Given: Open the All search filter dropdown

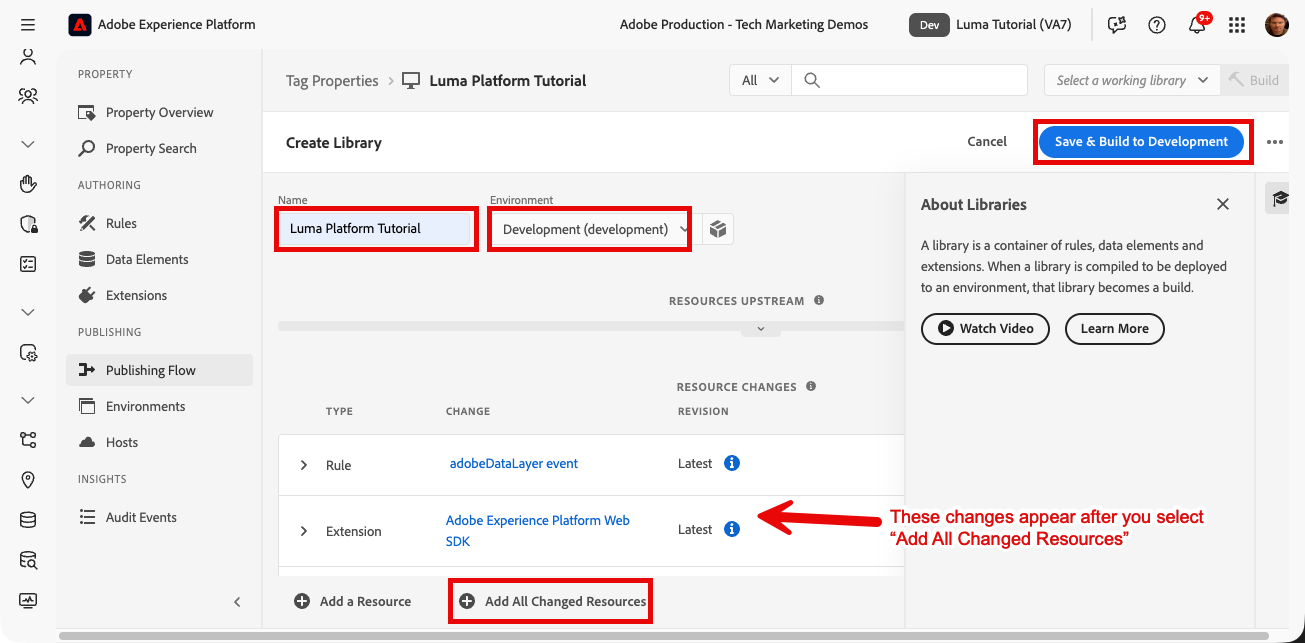Looking at the screenshot, I should [x=761, y=80].
